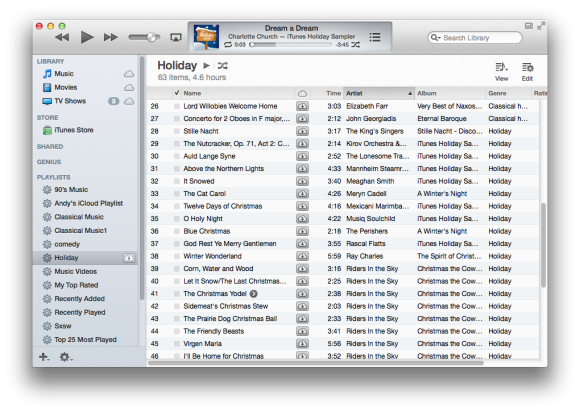This screenshot has width=580, height=412.
Task: Toggle the repeat icon beside the elapsed time
Action: click(x=228, y=45)
